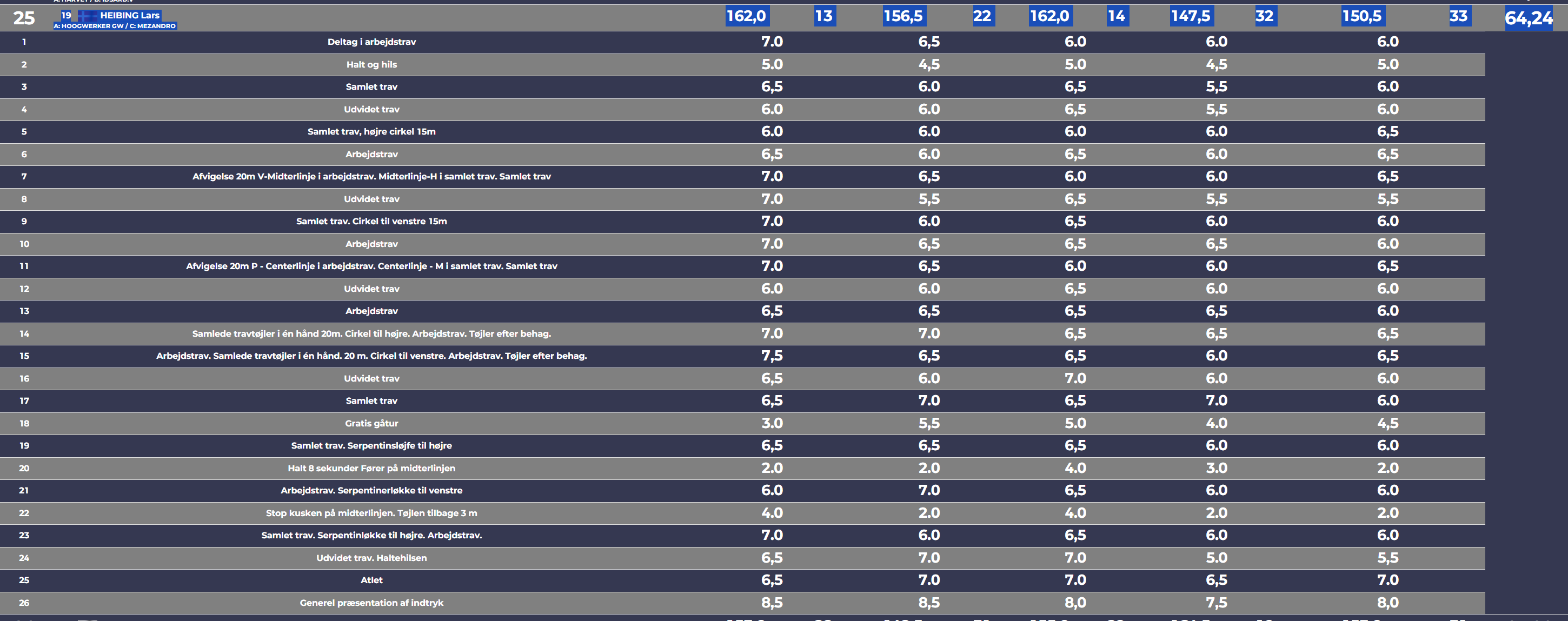This screenshot has height=621, width=1568.
Task: Select 'Udvidet trav. Haltehilsen' movement
Action: (x=371, y=558)
